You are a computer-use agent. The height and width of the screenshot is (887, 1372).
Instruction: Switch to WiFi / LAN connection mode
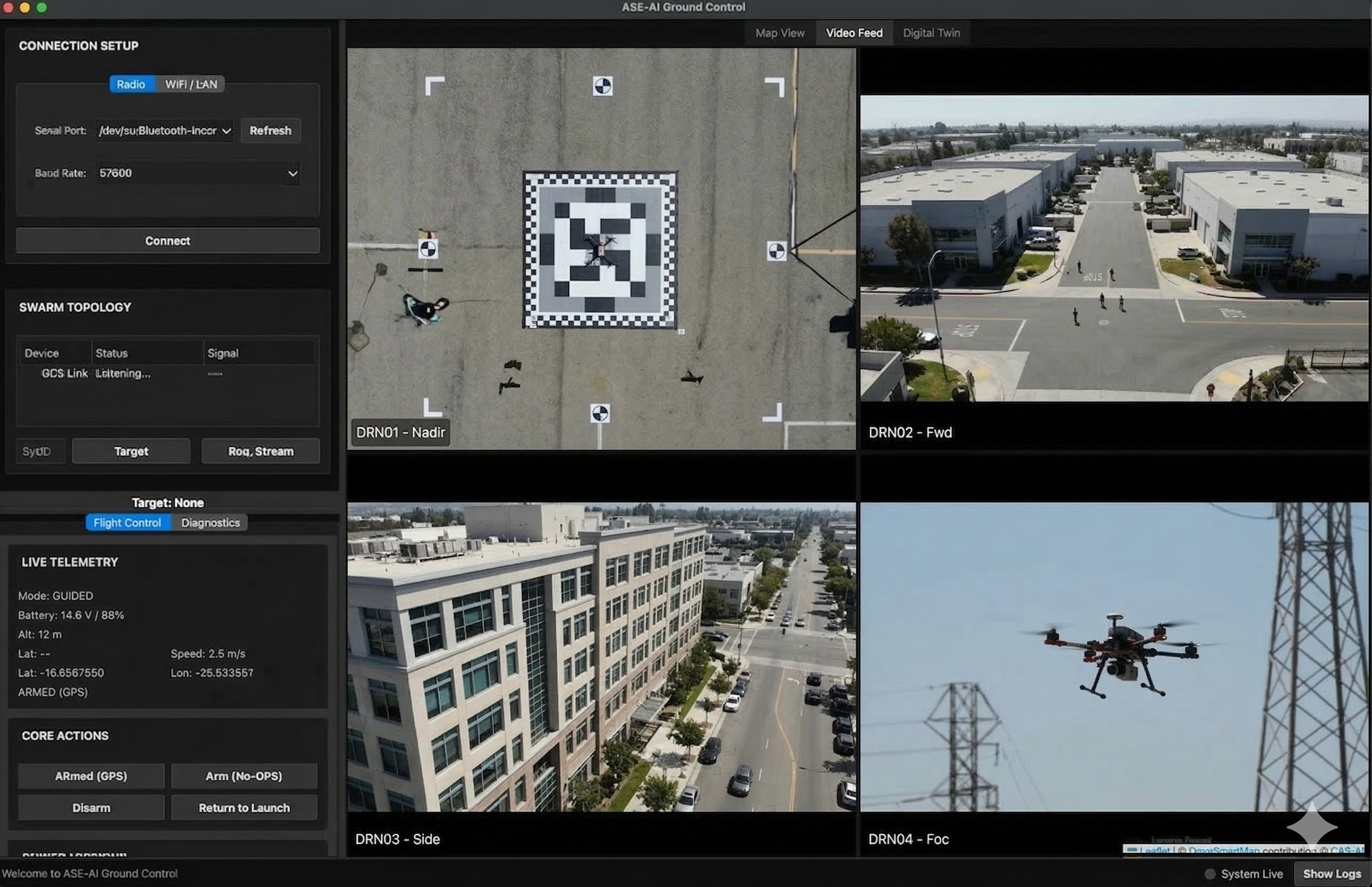point(191,84)
